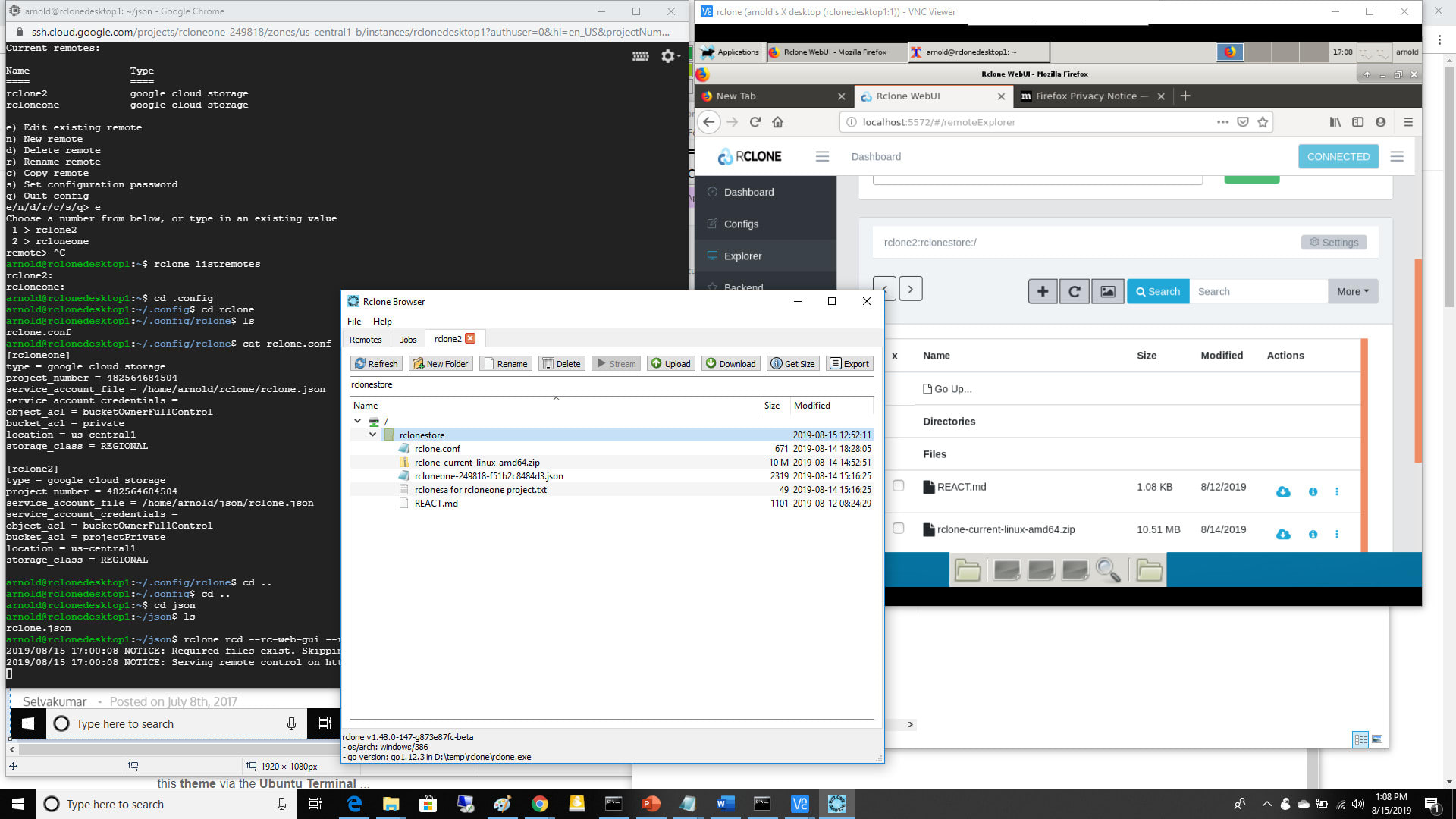
Task: Click the right-side hamburger in WebUI header
Action: point(1397,157)
